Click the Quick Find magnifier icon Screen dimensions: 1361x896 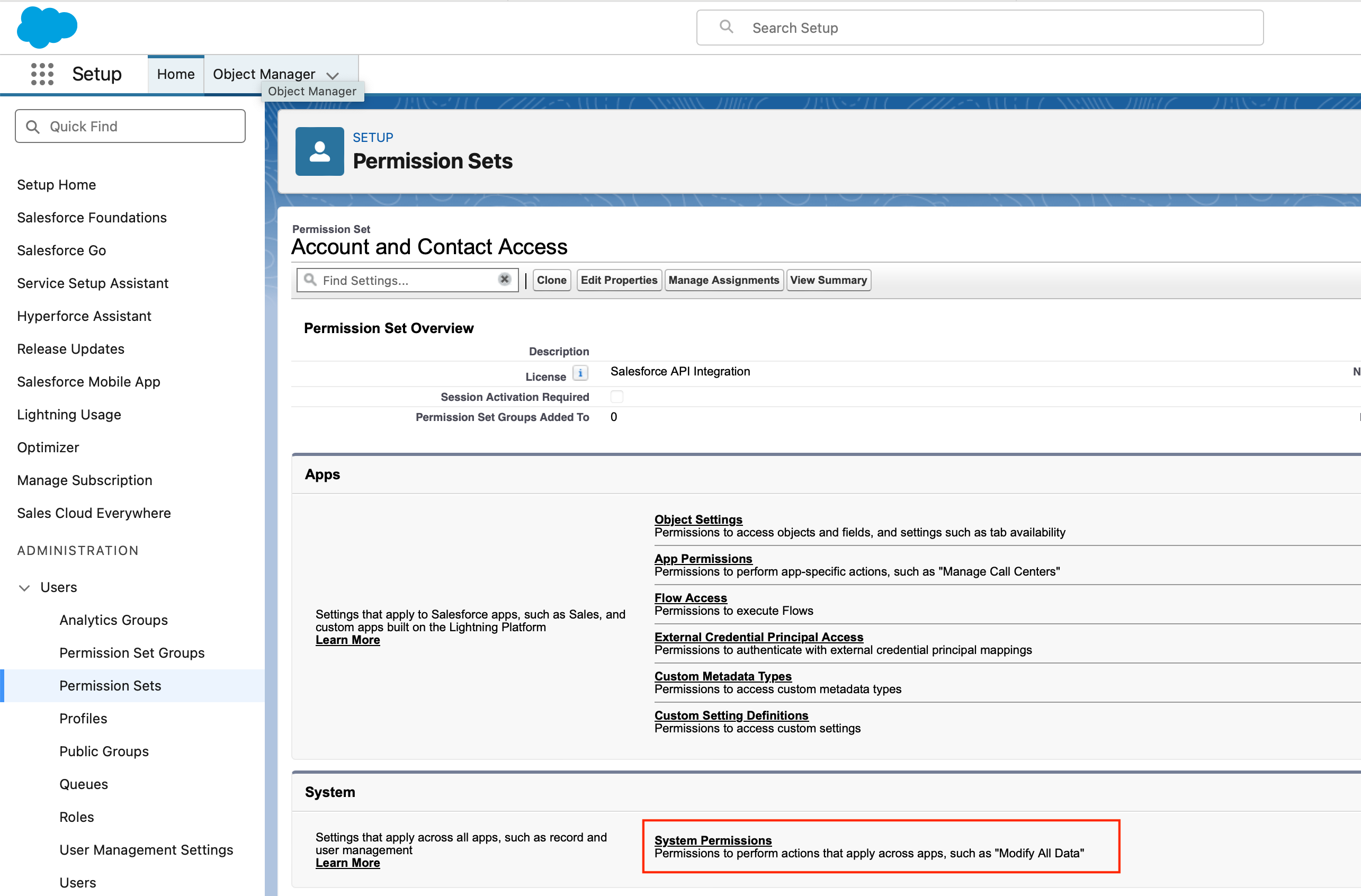point(33,127)
